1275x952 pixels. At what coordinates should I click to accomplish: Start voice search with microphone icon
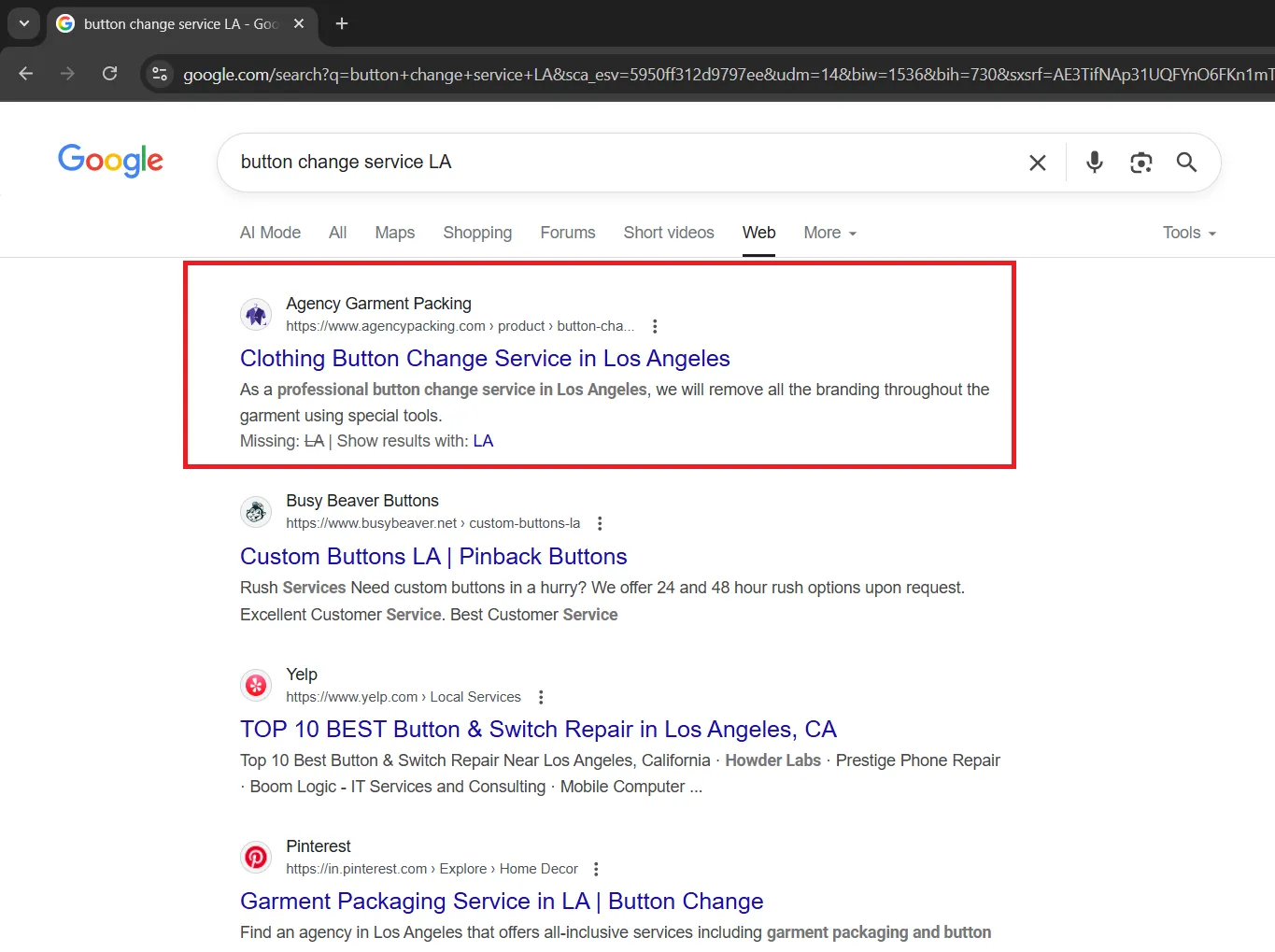[x=1094, y=163]
